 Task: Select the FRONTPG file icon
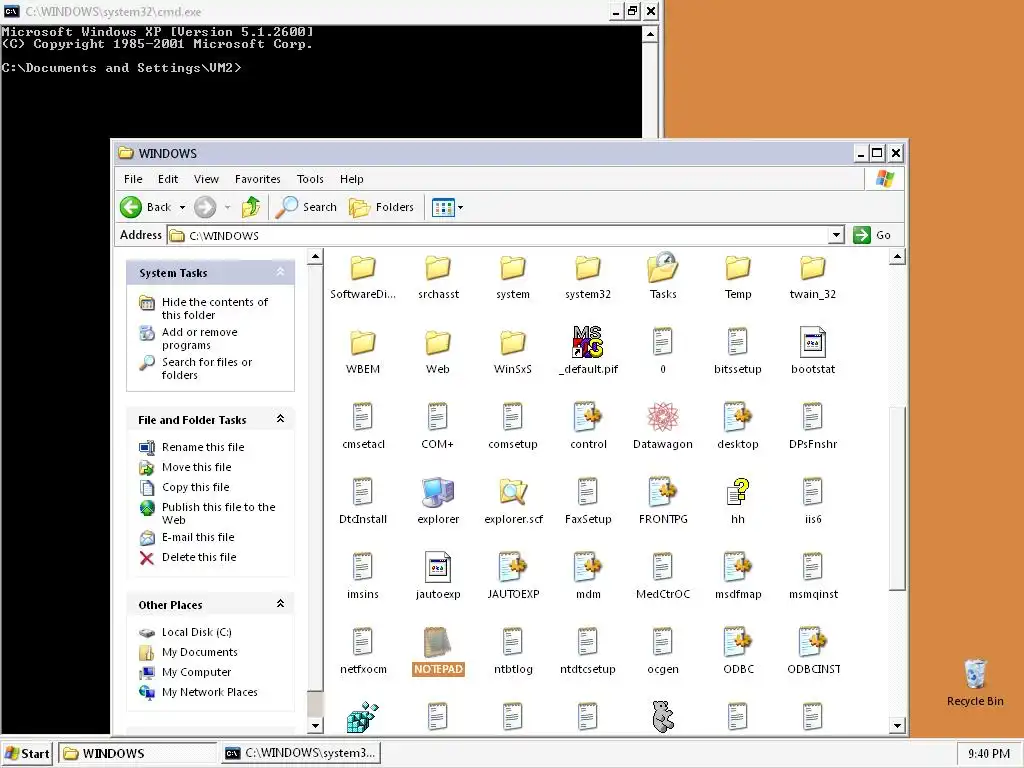pyautogui.click(x=663, y=492)
